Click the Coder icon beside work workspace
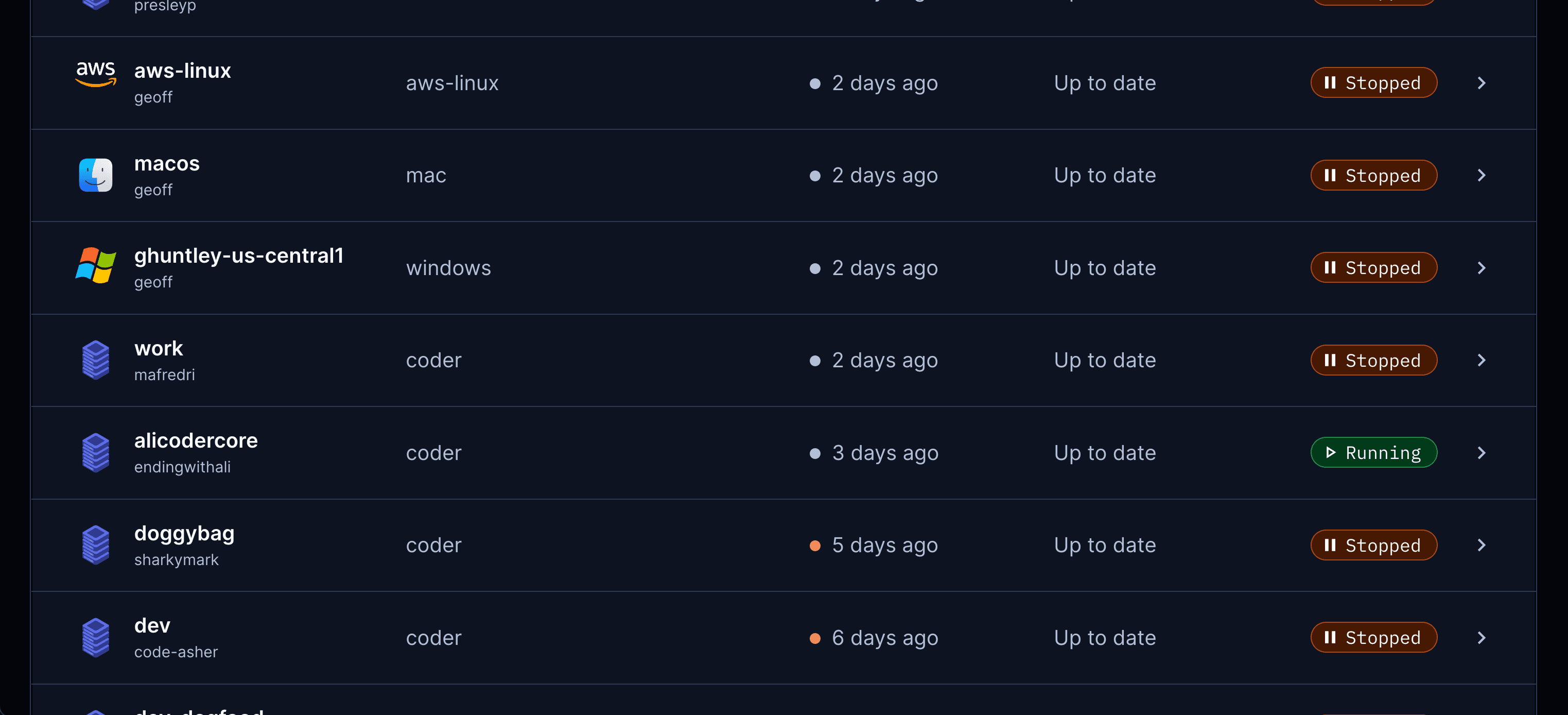Viewport: 1568px width, 715px height. 96,360
